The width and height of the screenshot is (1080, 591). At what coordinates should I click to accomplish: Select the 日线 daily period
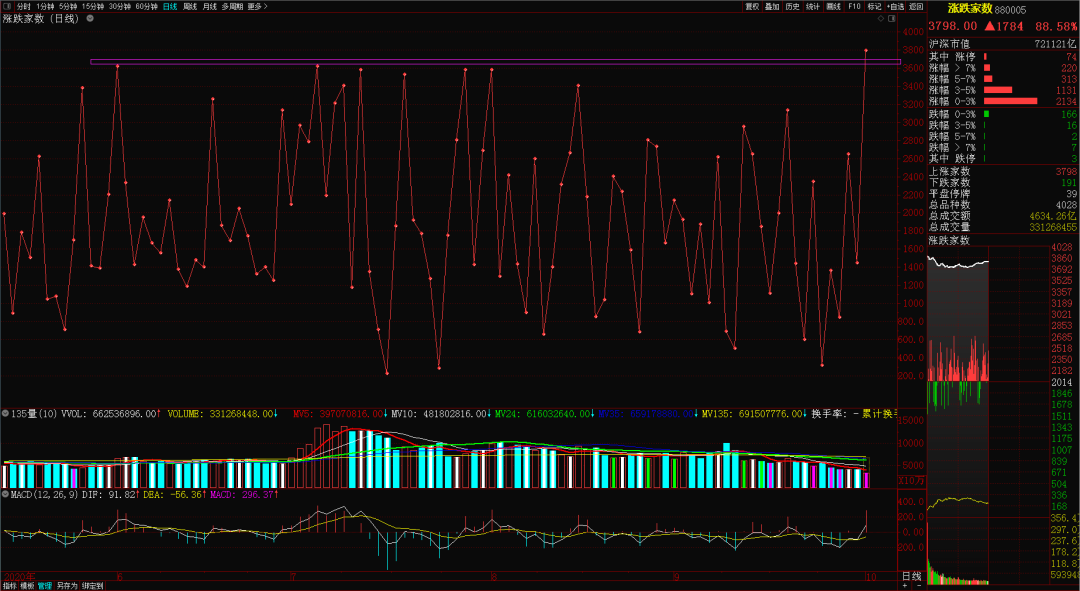pyautogui.click(x=169, y=6)
